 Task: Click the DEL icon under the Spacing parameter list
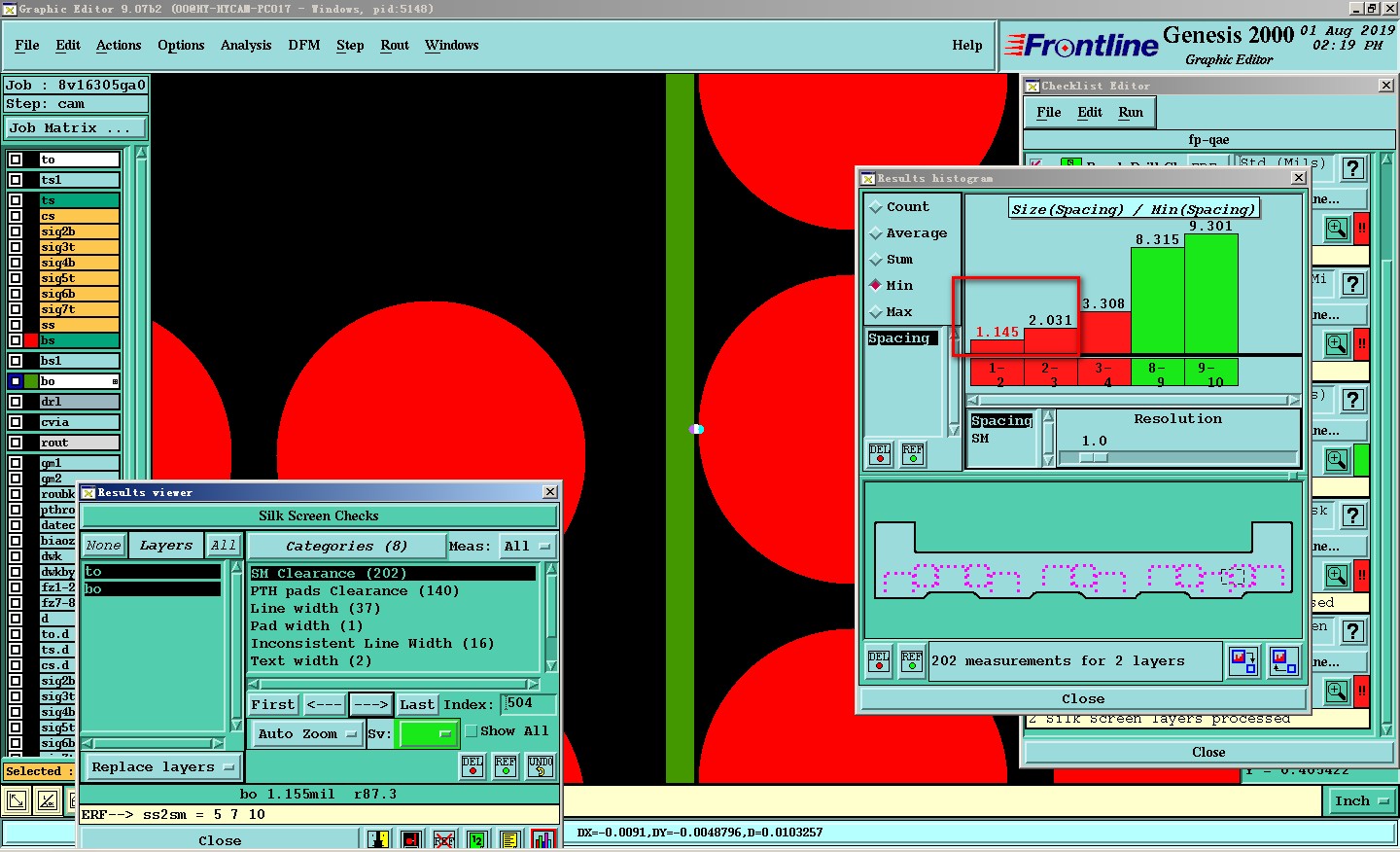(880, 454)
